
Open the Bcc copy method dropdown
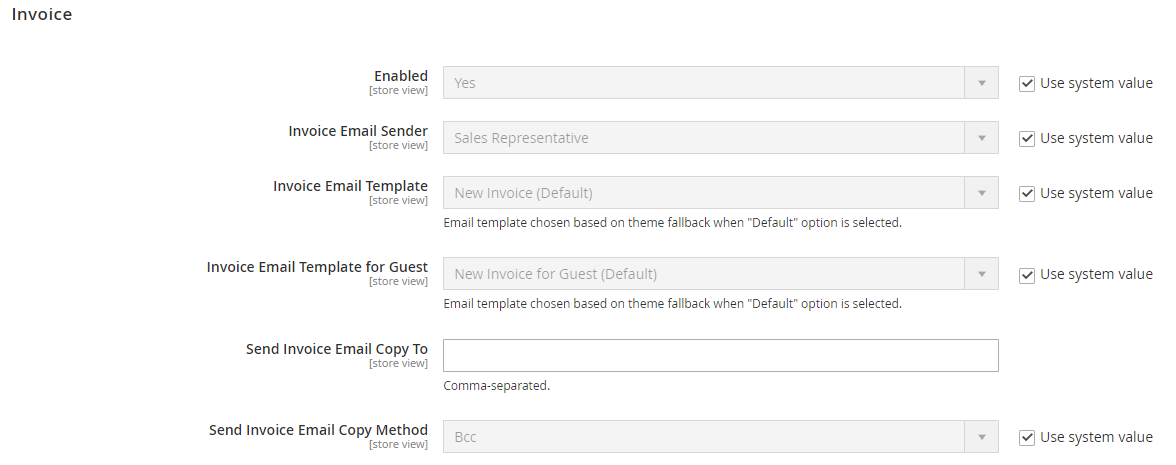point(720,436)
